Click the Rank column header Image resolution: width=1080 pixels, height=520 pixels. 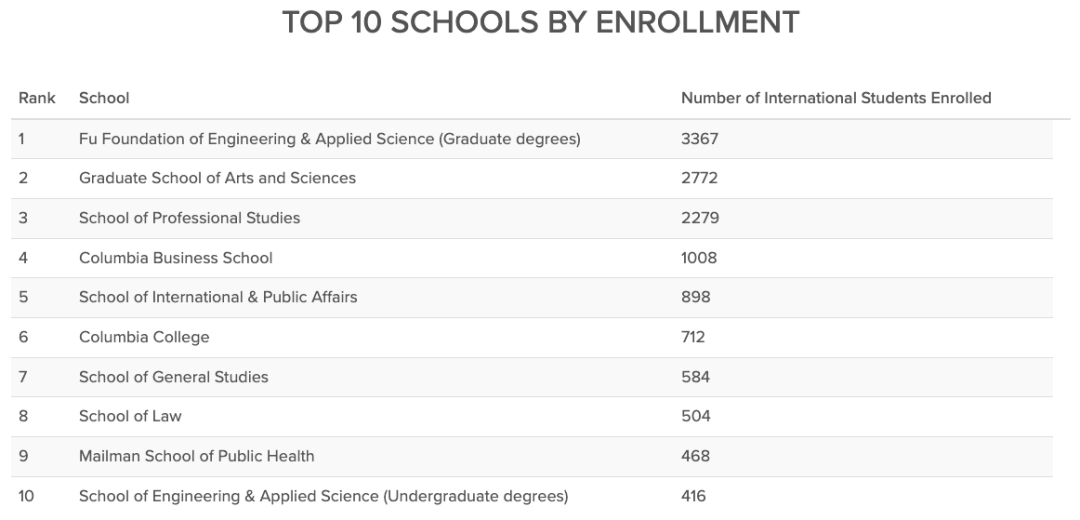(x=36, y=98)
